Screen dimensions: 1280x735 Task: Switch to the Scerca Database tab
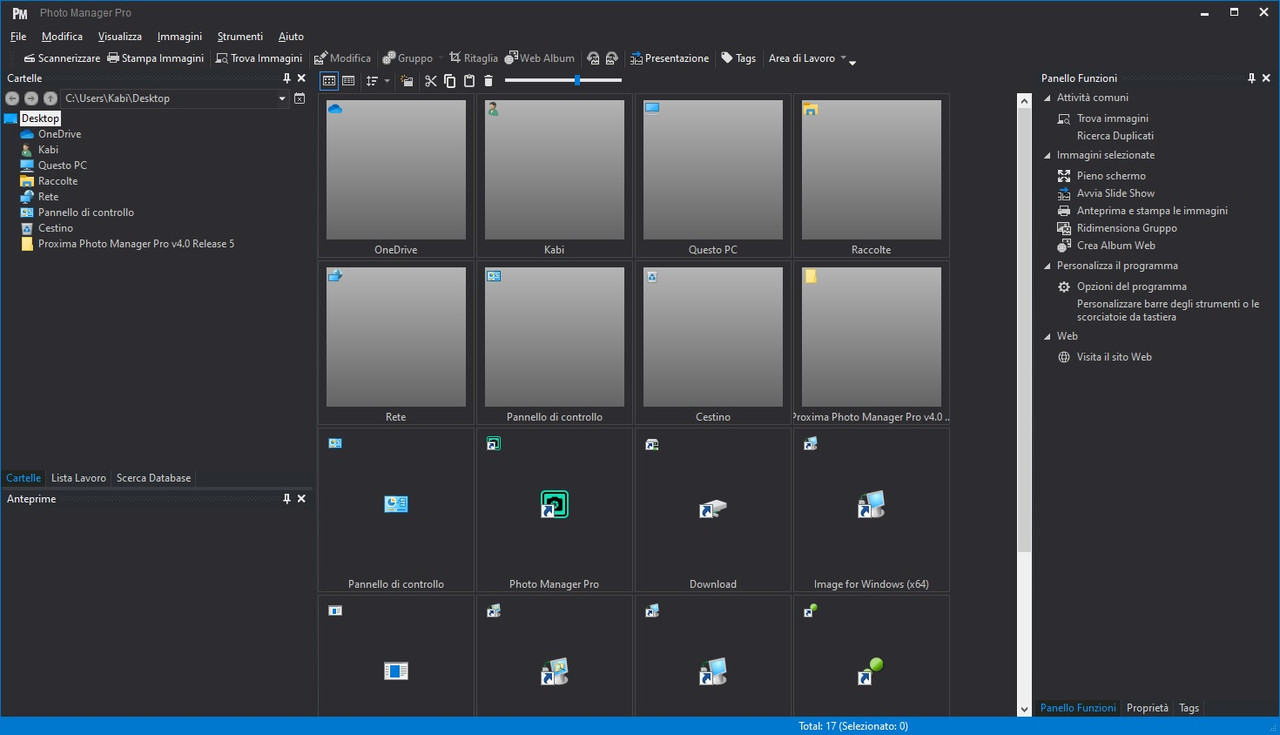[x=153, y=478]
